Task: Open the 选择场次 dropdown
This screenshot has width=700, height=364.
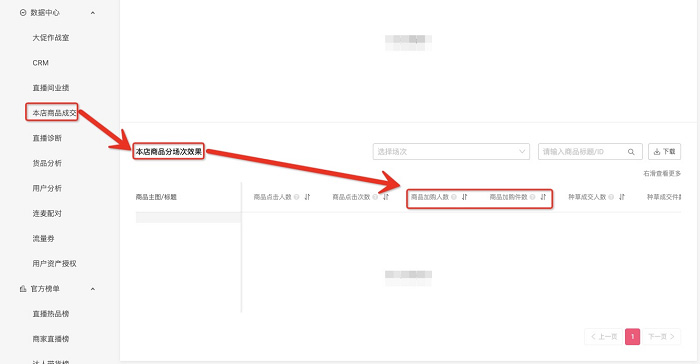Action: click(x=451, y=151)
